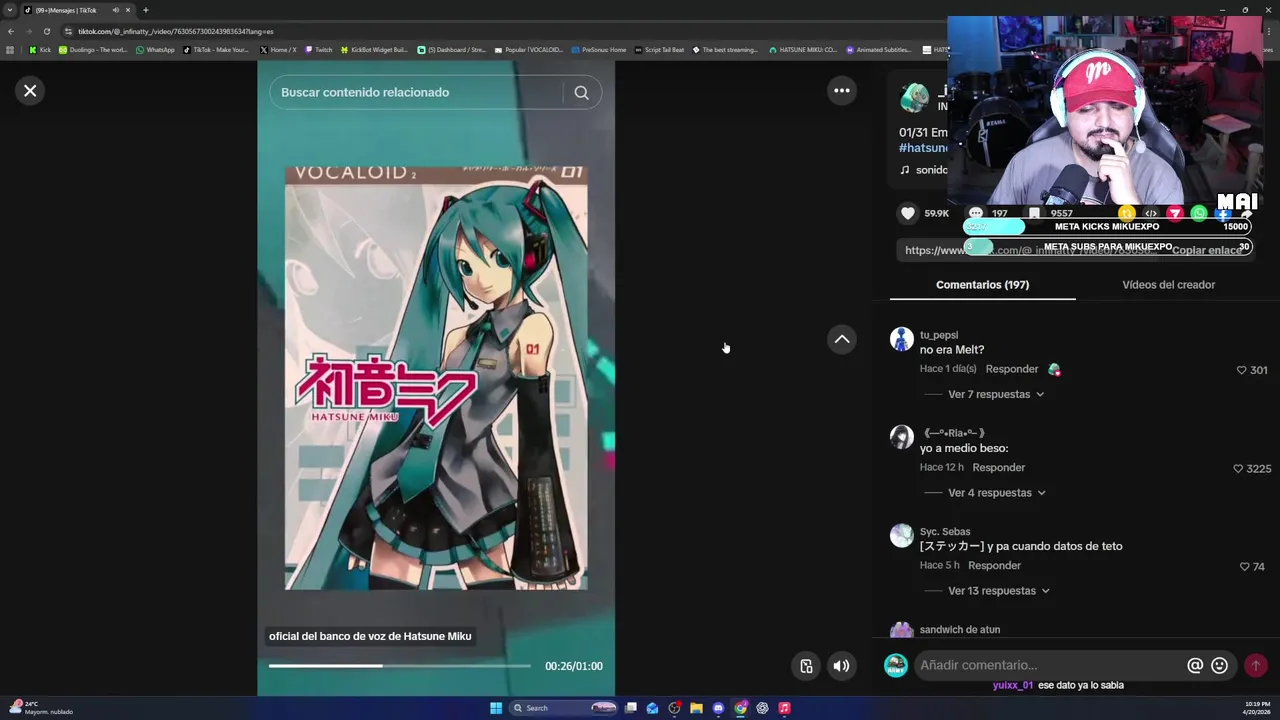Open the taskbar clock showing 10:19 PM

pos(1257,708)
